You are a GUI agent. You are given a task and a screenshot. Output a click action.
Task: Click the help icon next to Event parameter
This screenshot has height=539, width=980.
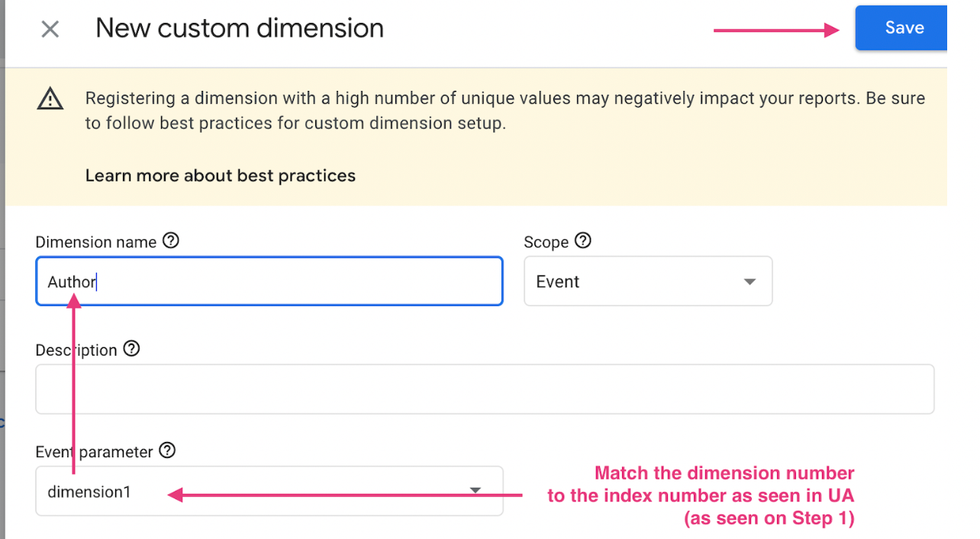tap(167, 451)
